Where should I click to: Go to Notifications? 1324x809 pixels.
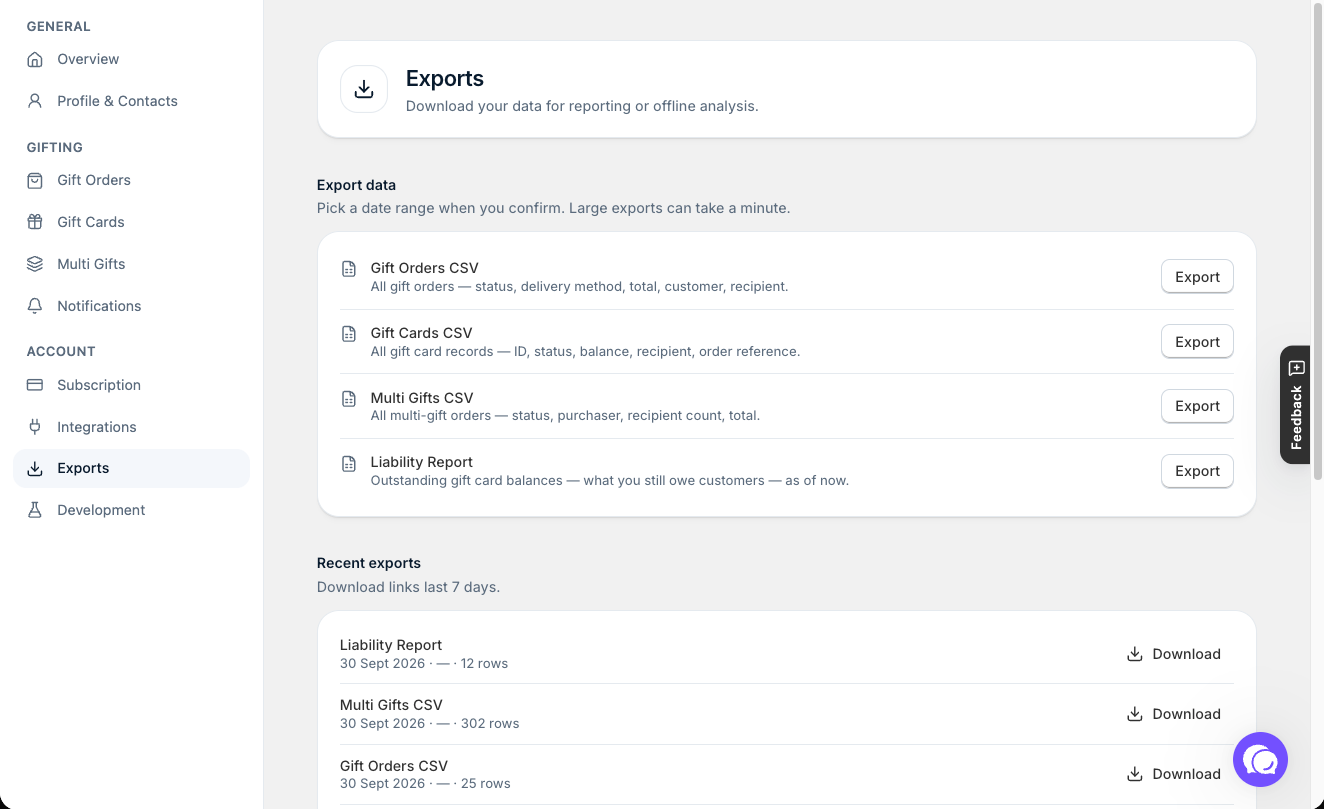[131, 306]
